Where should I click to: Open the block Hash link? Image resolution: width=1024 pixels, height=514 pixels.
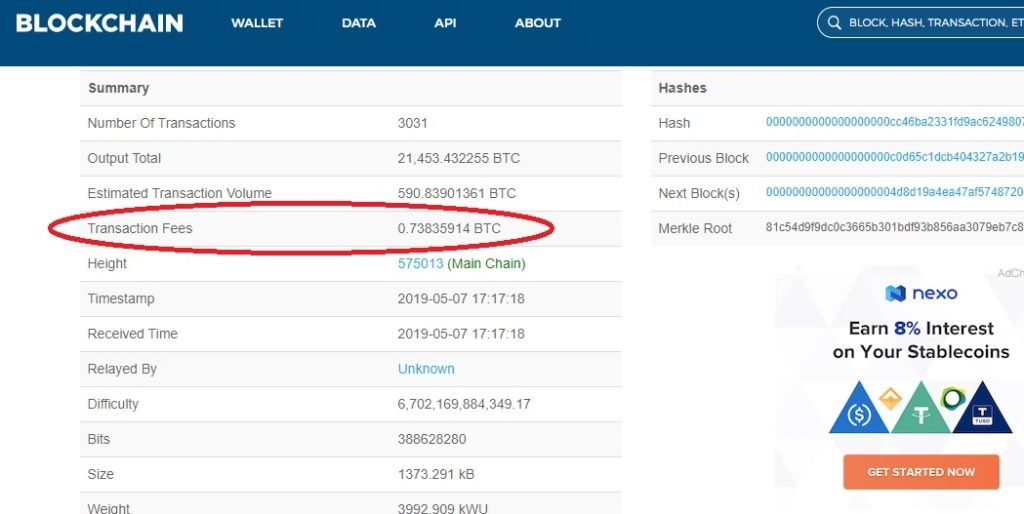[895, 123]
